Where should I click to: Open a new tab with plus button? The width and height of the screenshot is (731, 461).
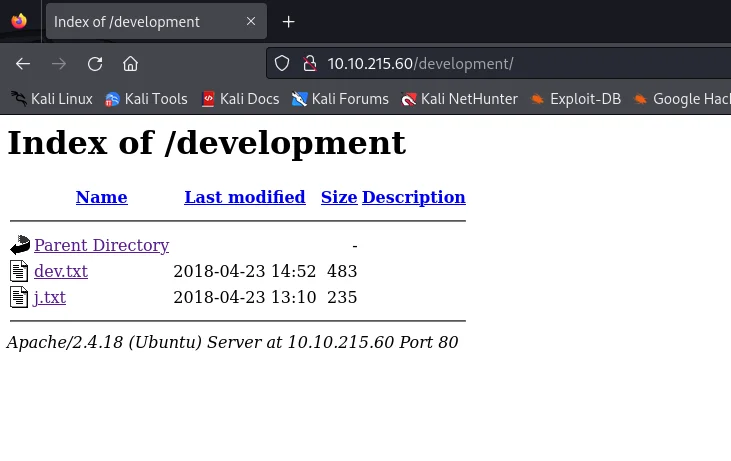289,21
